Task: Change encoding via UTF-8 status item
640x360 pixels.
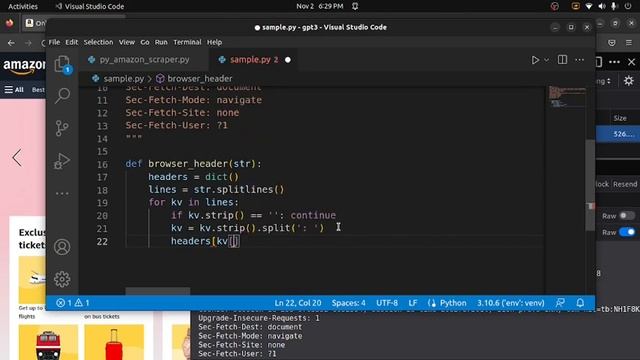Action: [387, 303]
